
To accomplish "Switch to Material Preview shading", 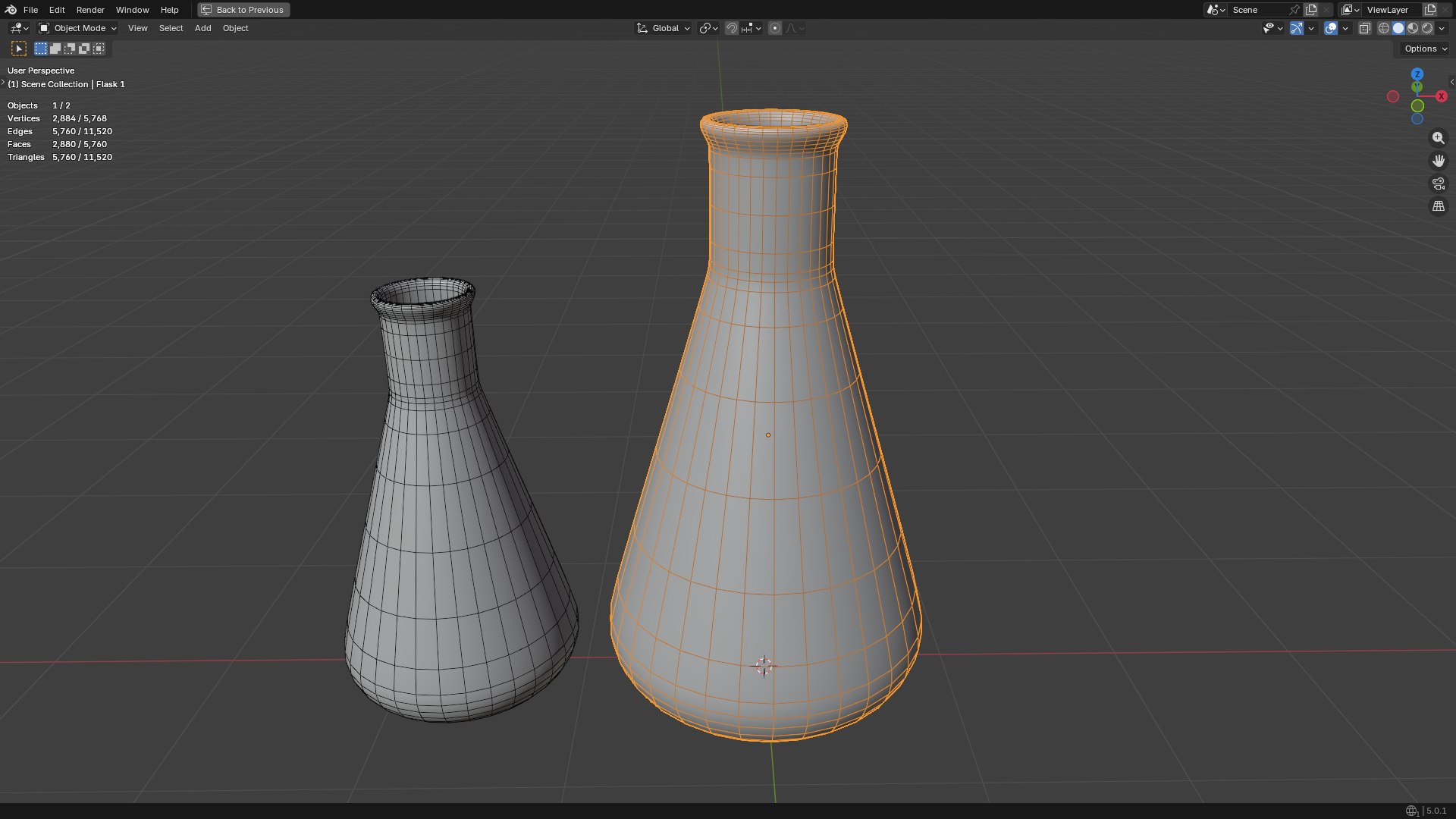I will [x=1413, y=28].
